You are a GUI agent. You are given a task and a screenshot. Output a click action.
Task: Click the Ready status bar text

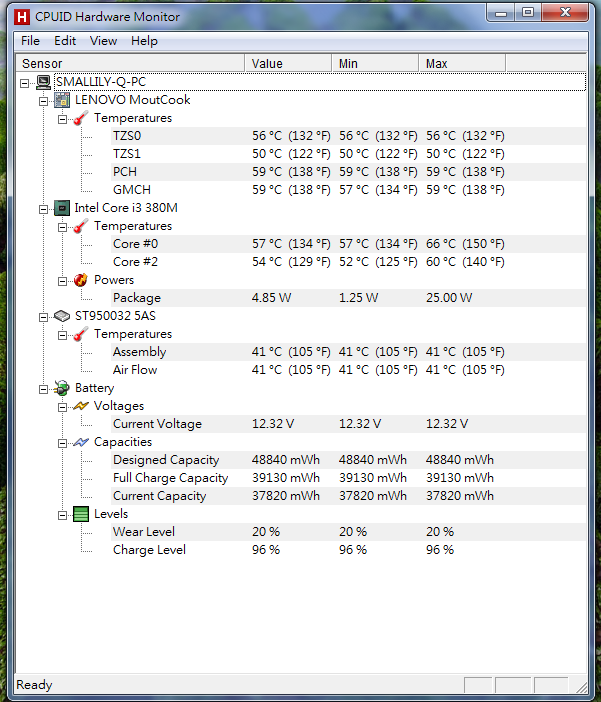coord(34,685)
